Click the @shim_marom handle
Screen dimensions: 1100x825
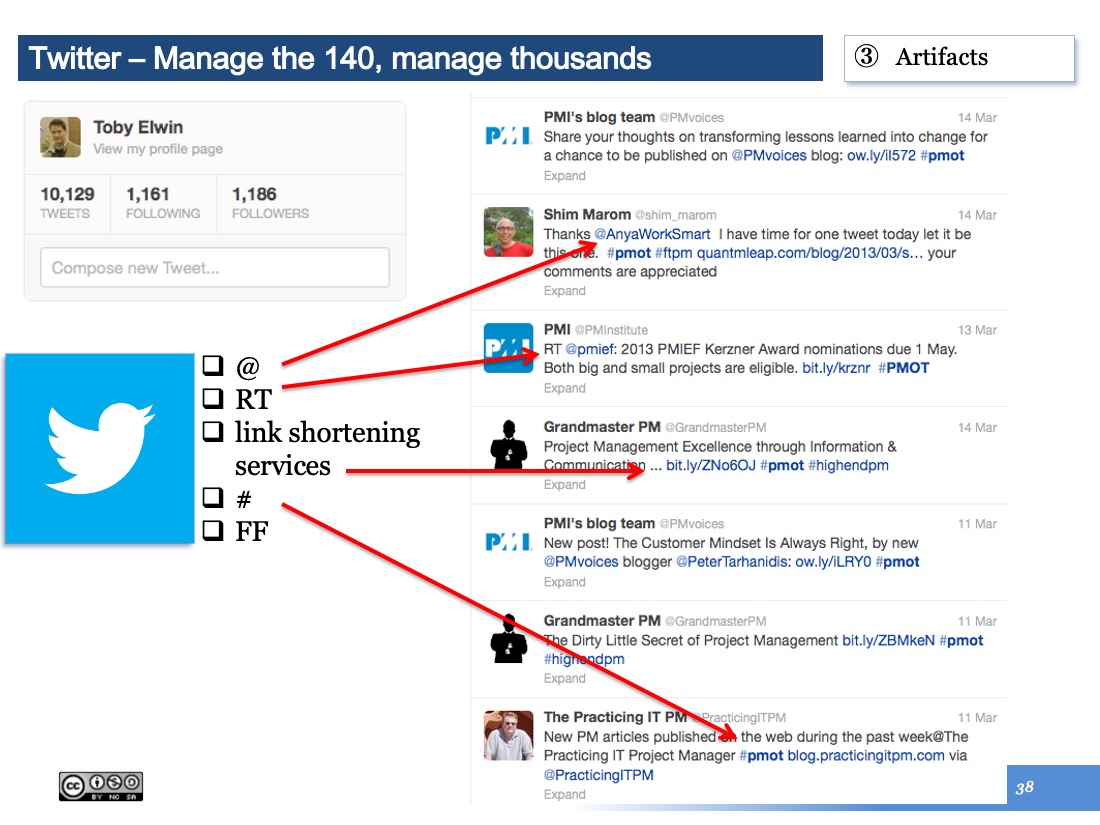point(676,215)
